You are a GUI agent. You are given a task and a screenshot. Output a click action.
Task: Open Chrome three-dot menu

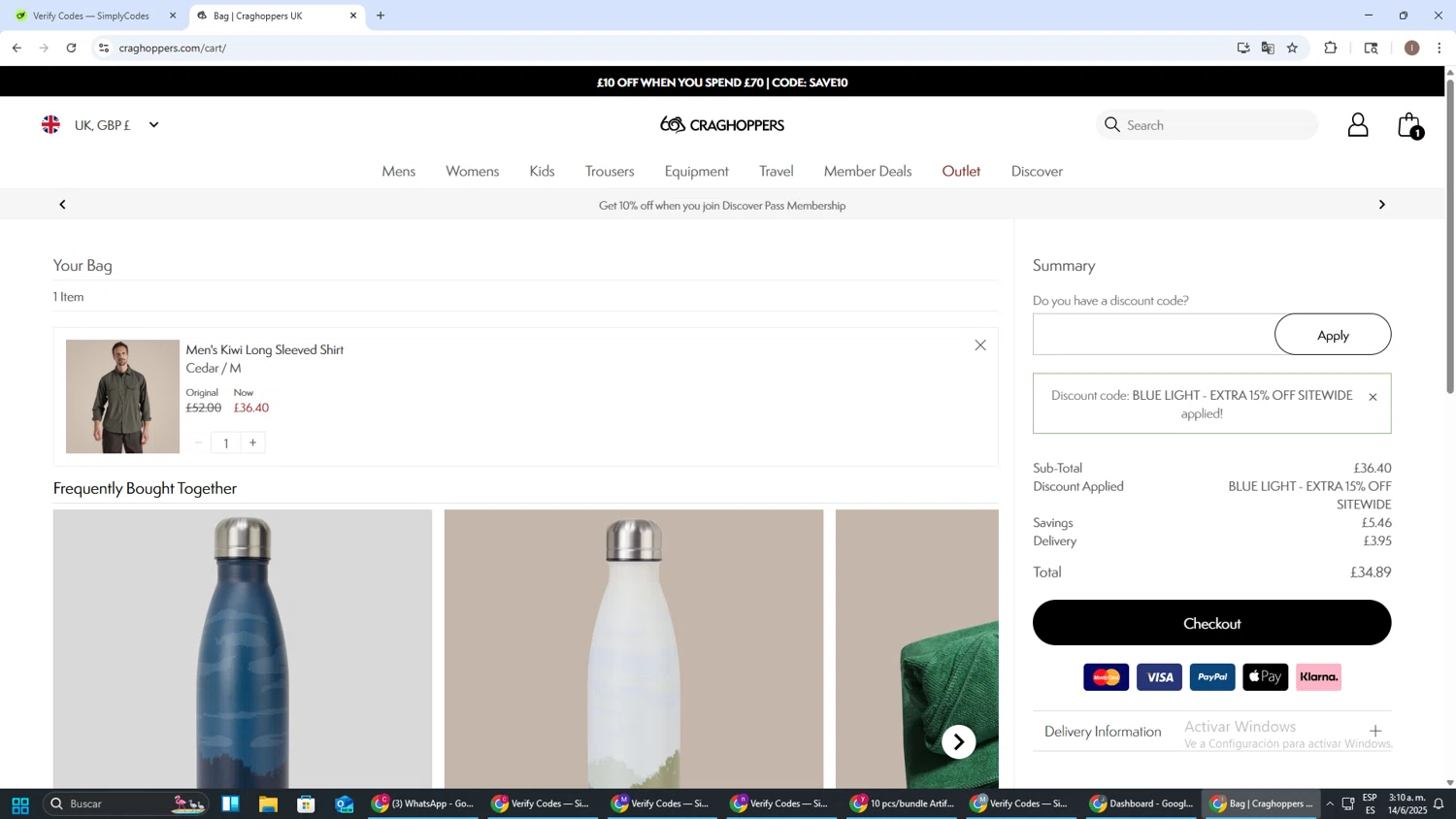(x=1439, y=48)
